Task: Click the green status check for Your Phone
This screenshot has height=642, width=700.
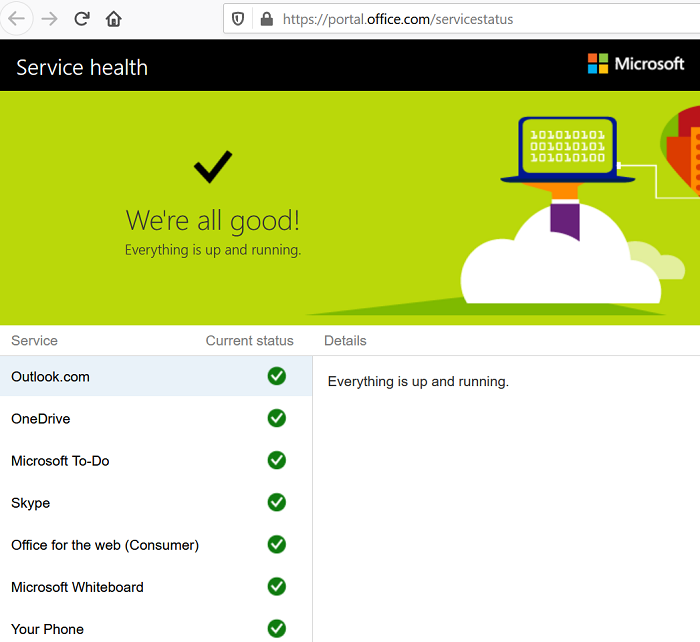Action: [x=277, y=628]
